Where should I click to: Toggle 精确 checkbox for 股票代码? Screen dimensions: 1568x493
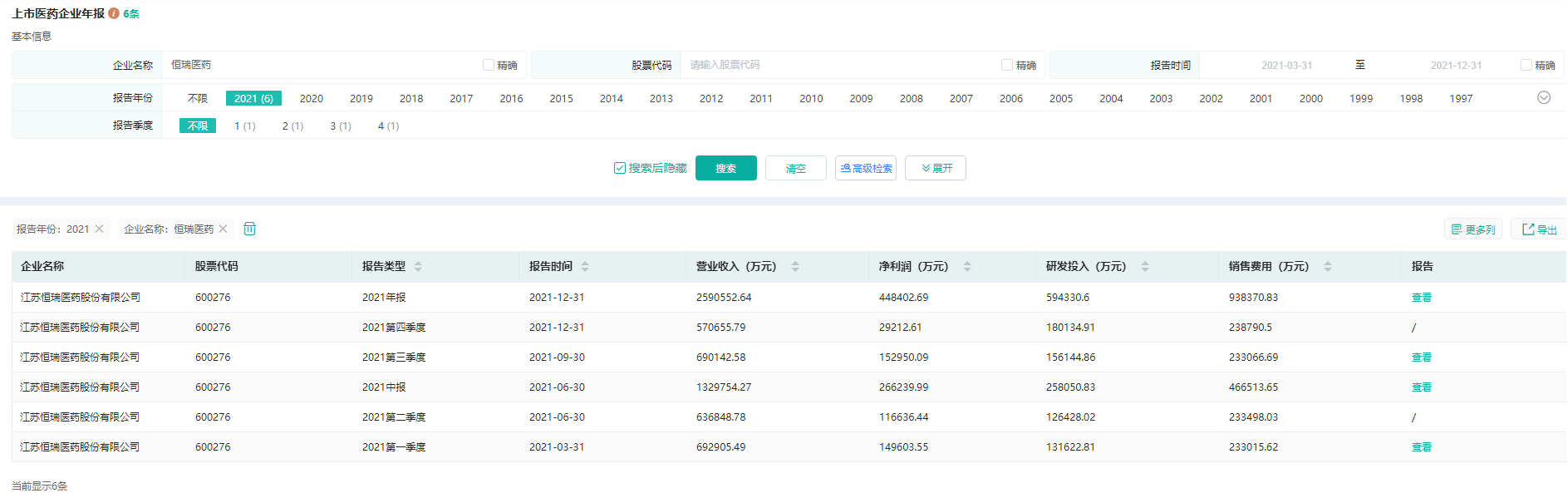click(1007, 65)
